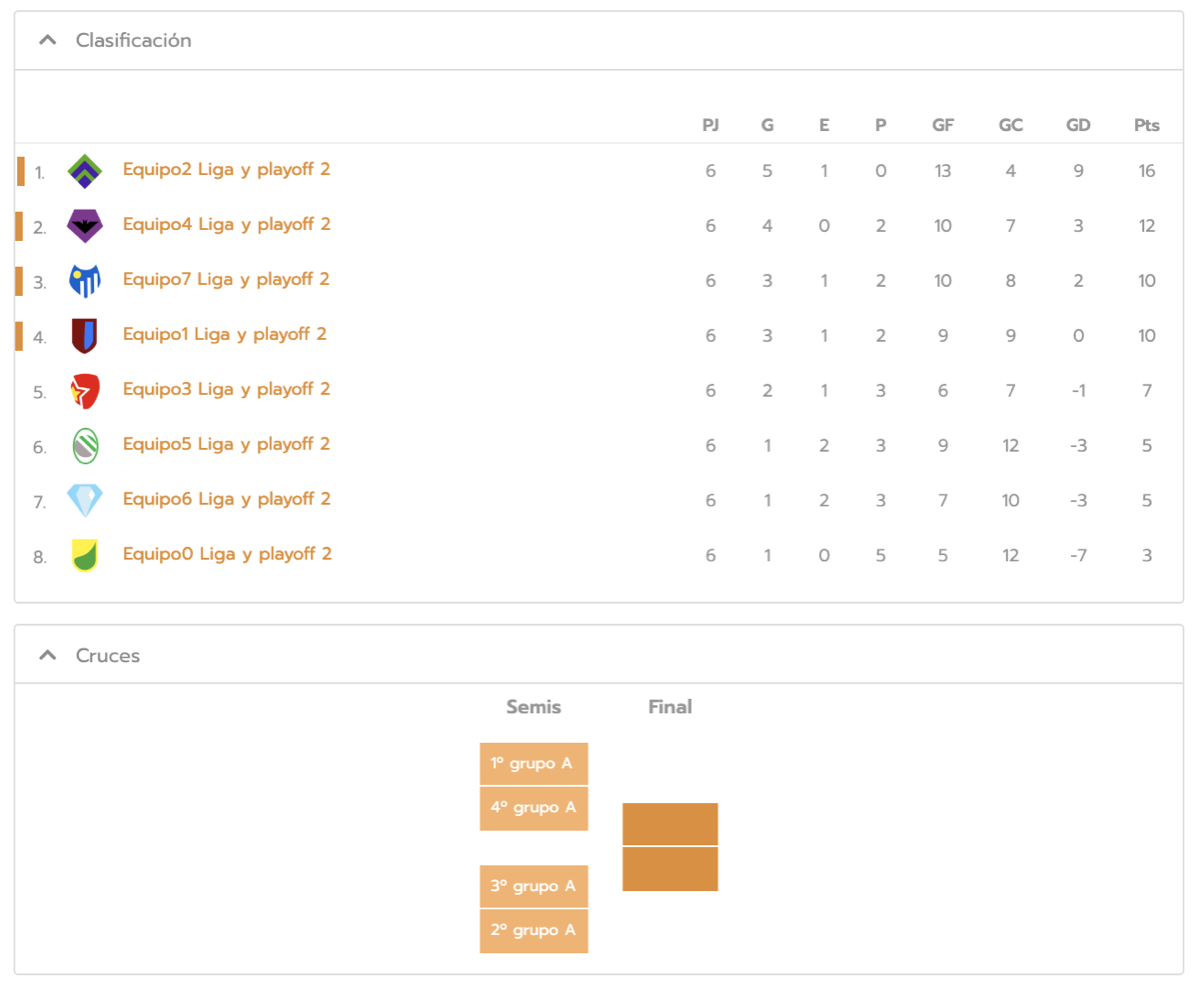Collapse the Cruces panel chevron
Viewport: 1198px width, 990px height.
(x=46, y=655)
